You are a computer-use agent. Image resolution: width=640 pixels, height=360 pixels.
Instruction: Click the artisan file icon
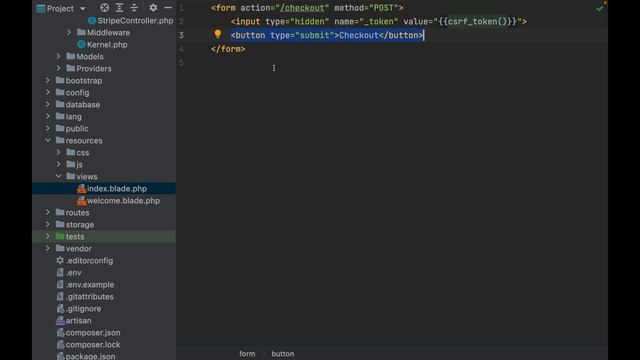60,320
